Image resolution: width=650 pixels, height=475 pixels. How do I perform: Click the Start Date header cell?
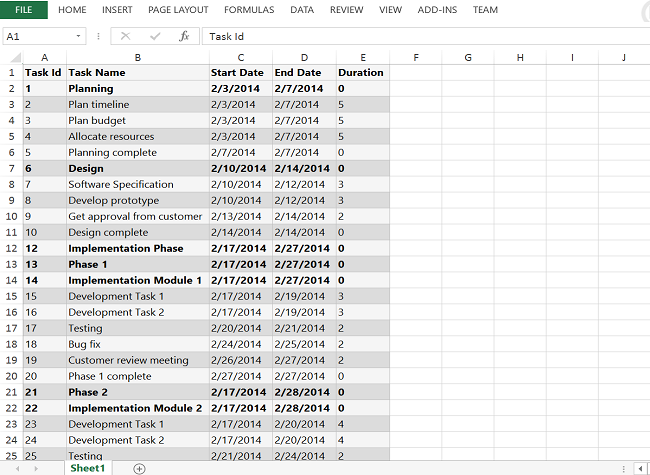click(x=241, y=73)
